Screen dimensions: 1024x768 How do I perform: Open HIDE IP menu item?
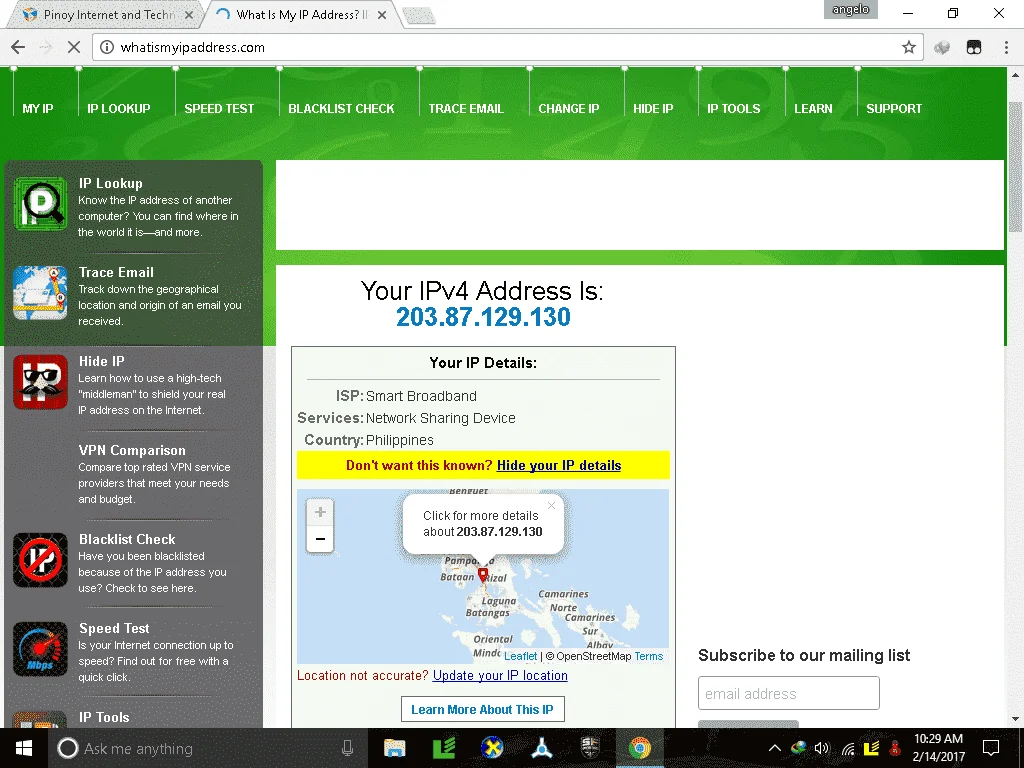tap(652, 108)
